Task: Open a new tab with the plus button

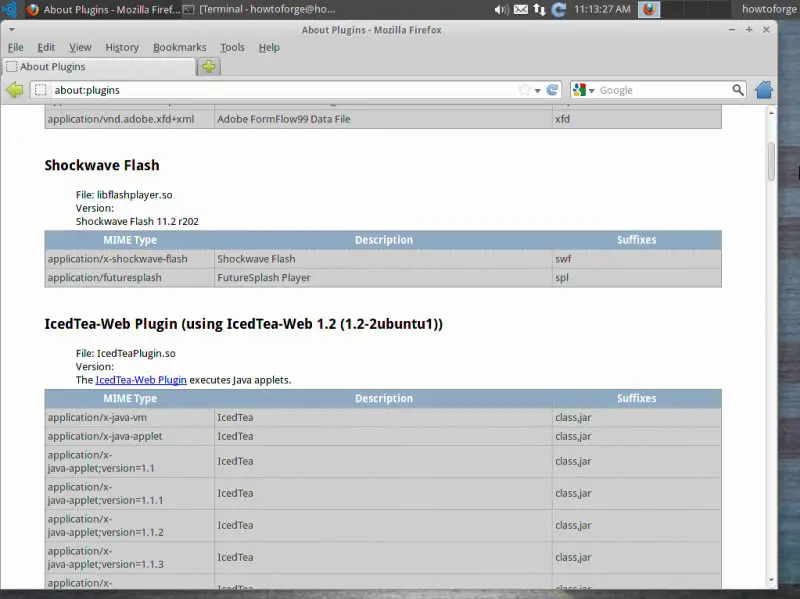Action: coord(209,66)
